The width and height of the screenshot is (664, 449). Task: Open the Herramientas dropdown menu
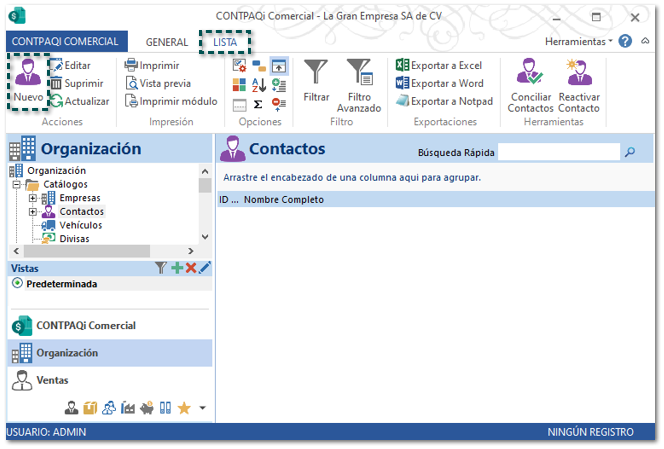click(578, 42)
